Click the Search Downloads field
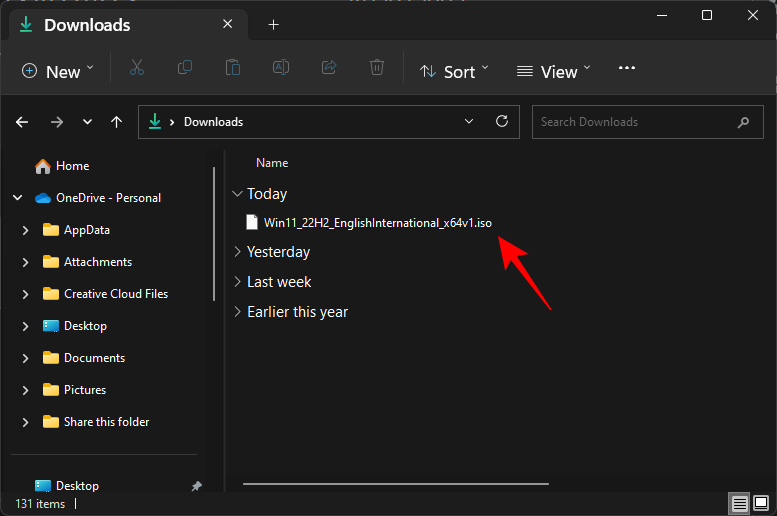 [648, 122]
